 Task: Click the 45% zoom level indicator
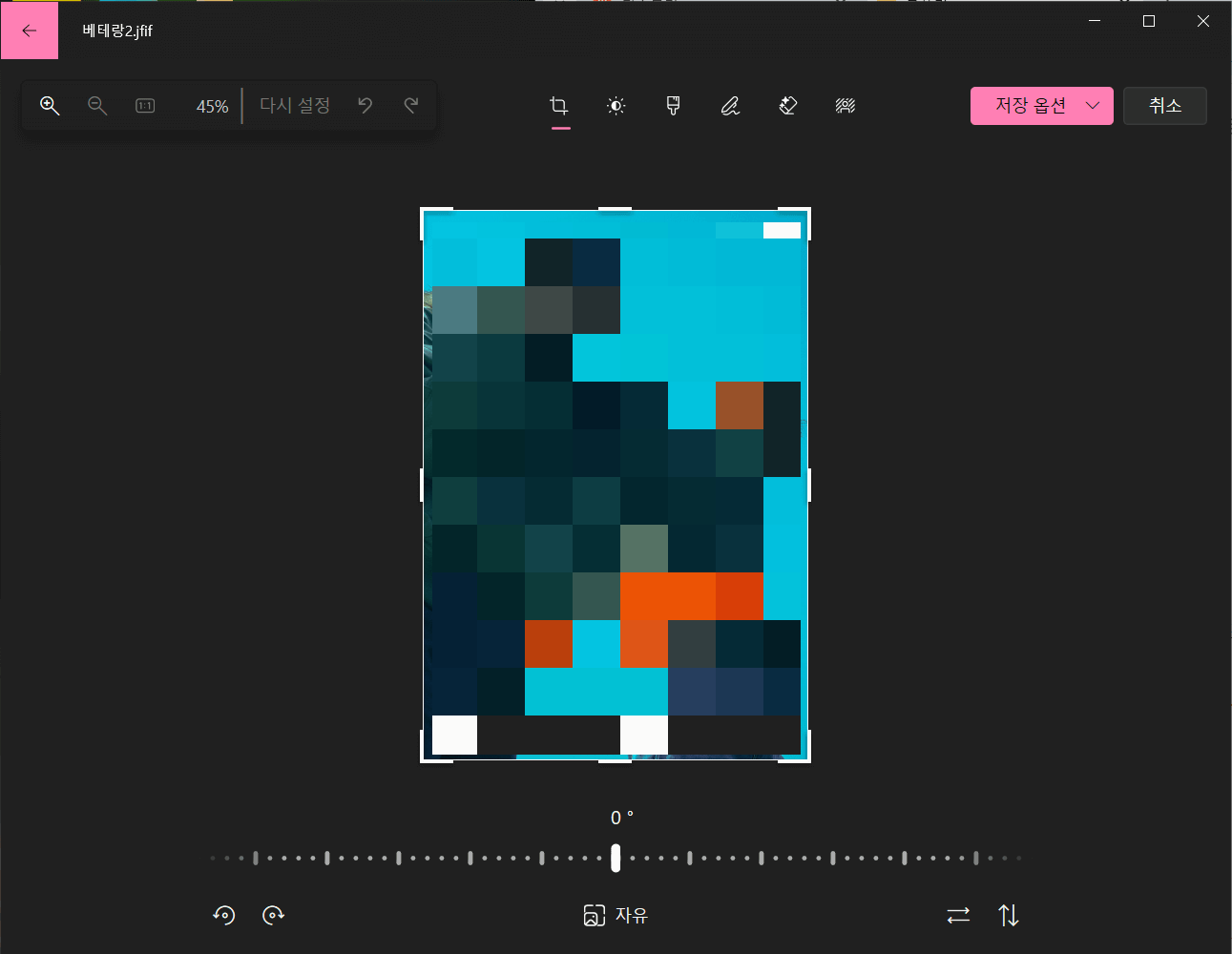(211, 105)
